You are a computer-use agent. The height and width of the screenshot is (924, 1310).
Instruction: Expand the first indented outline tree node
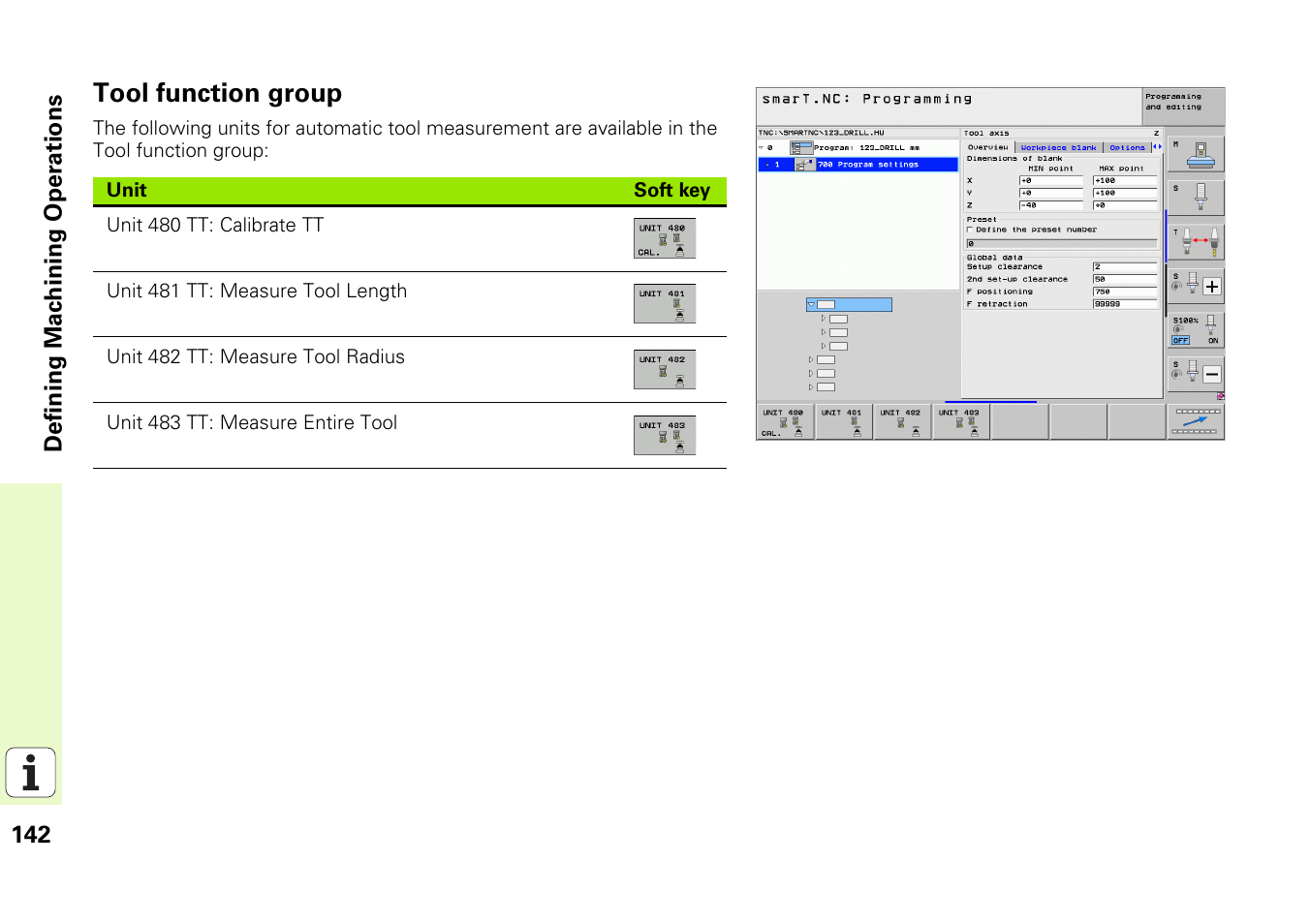[824, 319]
